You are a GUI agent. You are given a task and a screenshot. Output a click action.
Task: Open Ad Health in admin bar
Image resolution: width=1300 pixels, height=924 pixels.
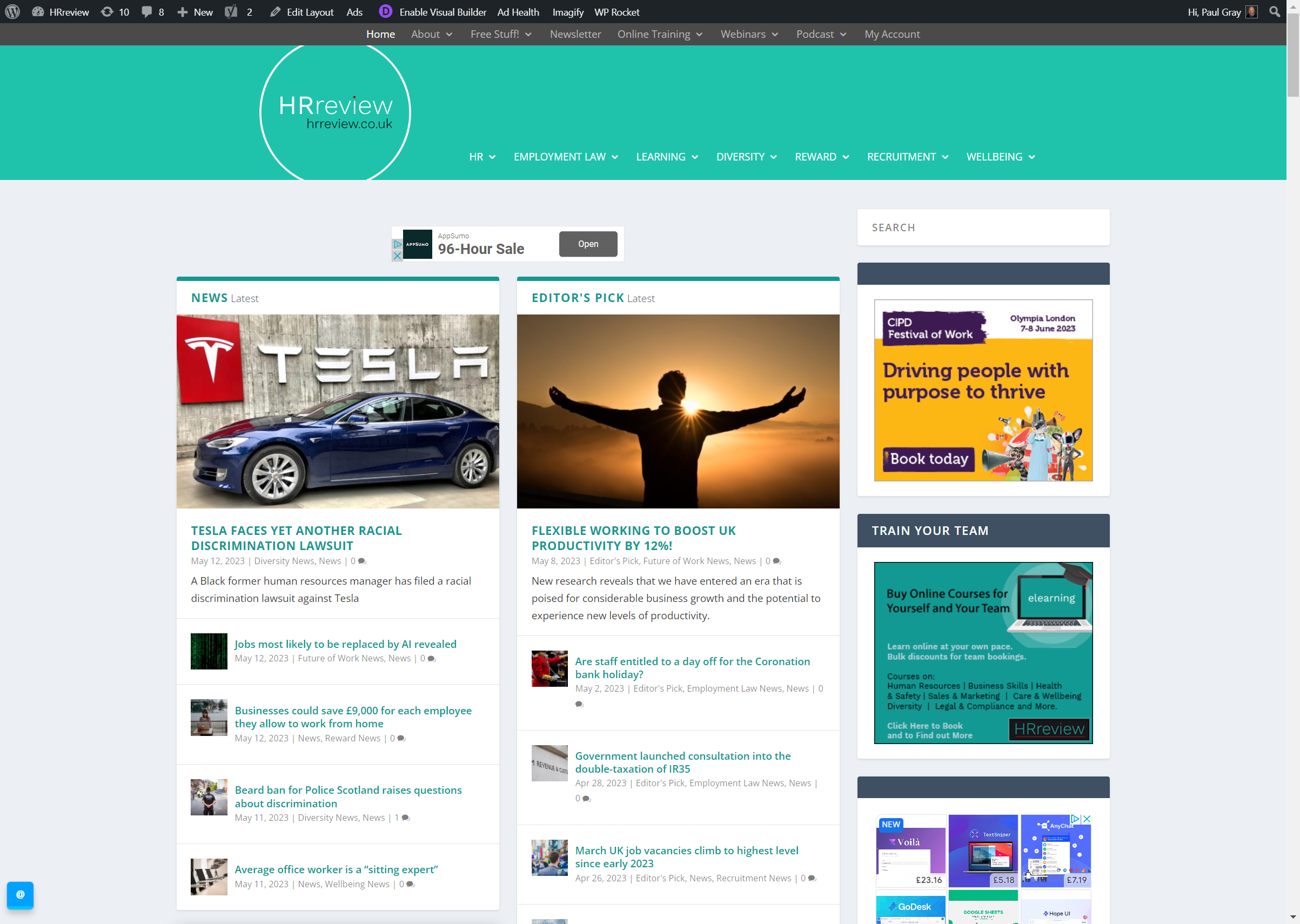click(x=518, y=12)
